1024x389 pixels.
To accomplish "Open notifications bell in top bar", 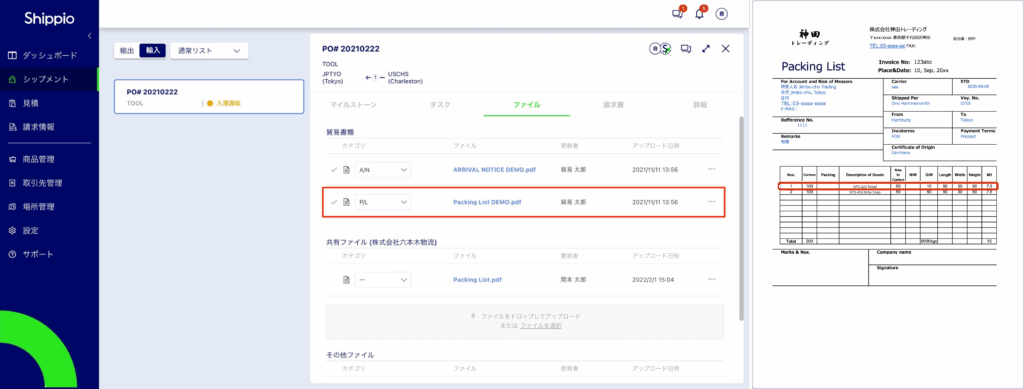I will click(x=700, y=14).
